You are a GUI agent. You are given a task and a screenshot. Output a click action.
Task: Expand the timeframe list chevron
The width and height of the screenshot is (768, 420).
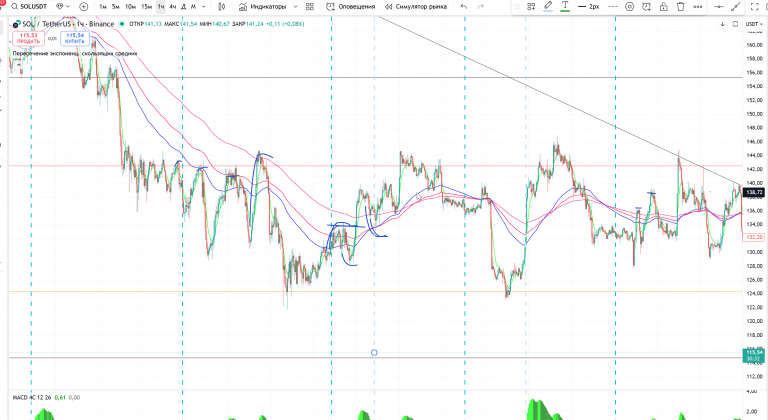pos(204,6)
